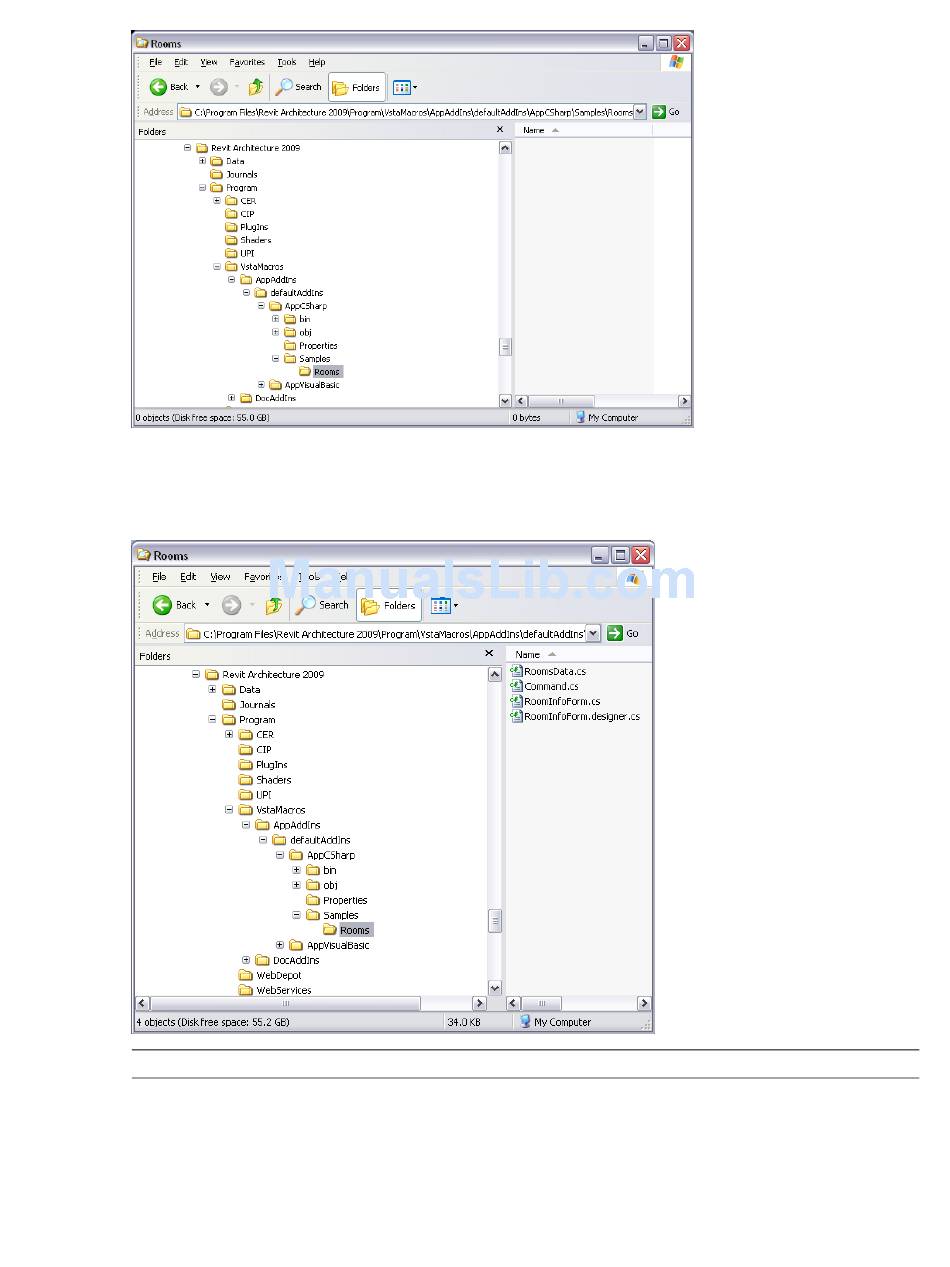The image size is (950, 1267).
Task: Open Edit menu in top window
Action: 181,62
